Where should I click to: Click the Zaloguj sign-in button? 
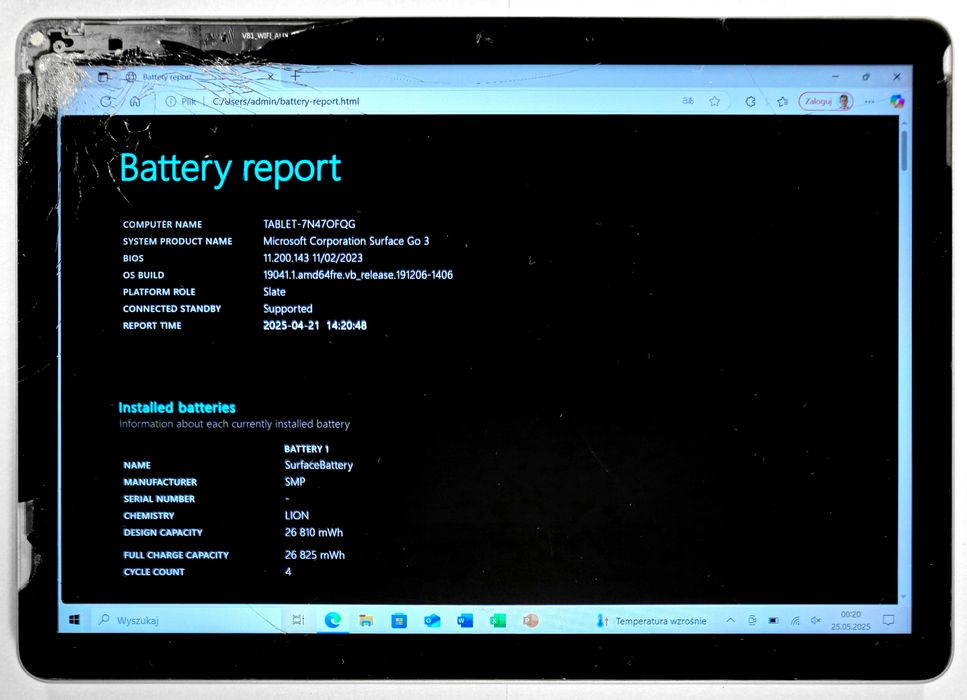[826, 101]
